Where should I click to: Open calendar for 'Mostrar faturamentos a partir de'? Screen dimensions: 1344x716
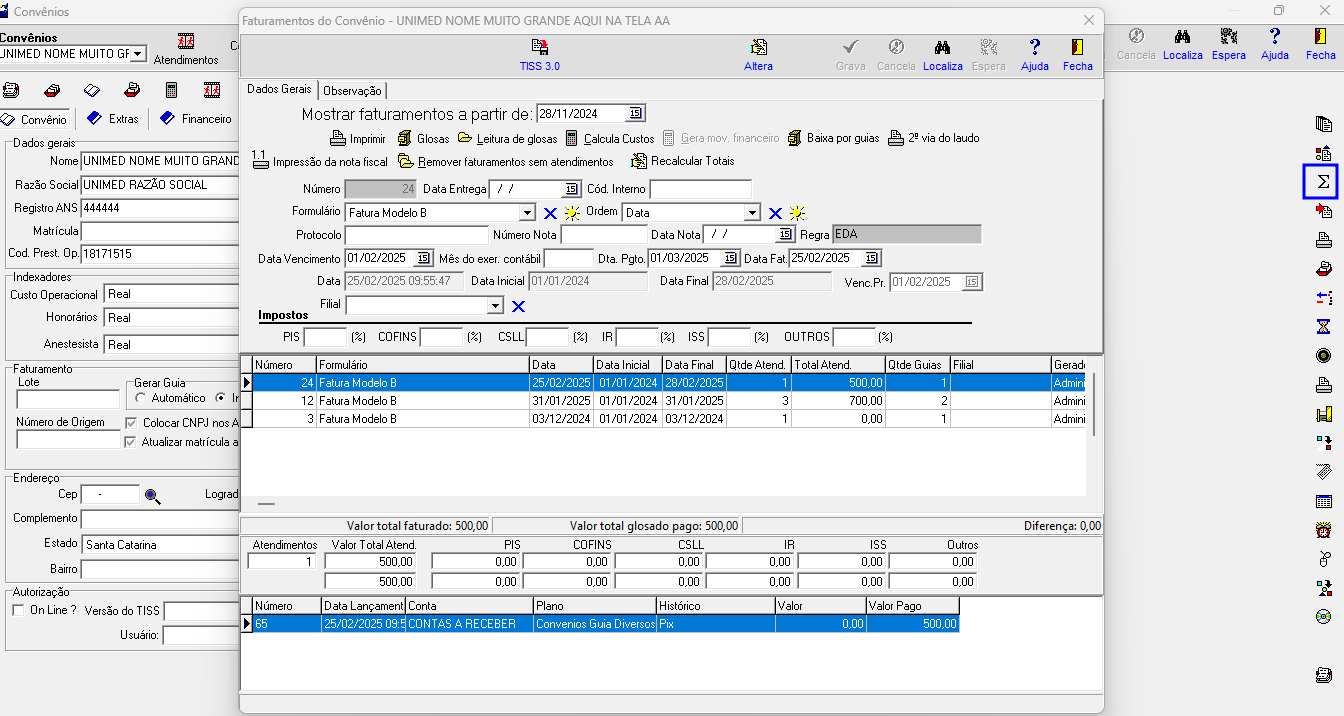click(x=635, y=113)
